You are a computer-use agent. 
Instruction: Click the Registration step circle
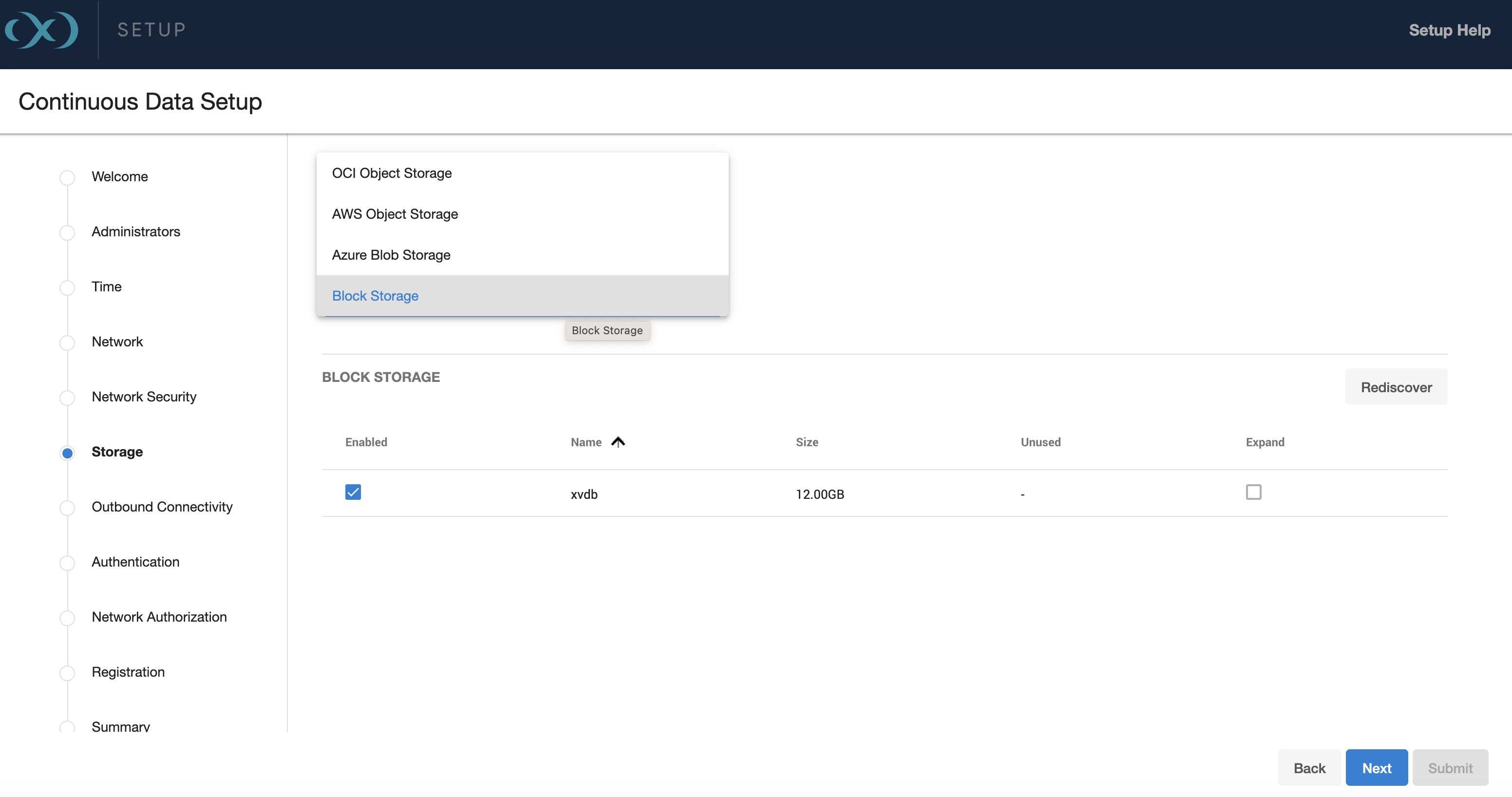pos(68,673)
